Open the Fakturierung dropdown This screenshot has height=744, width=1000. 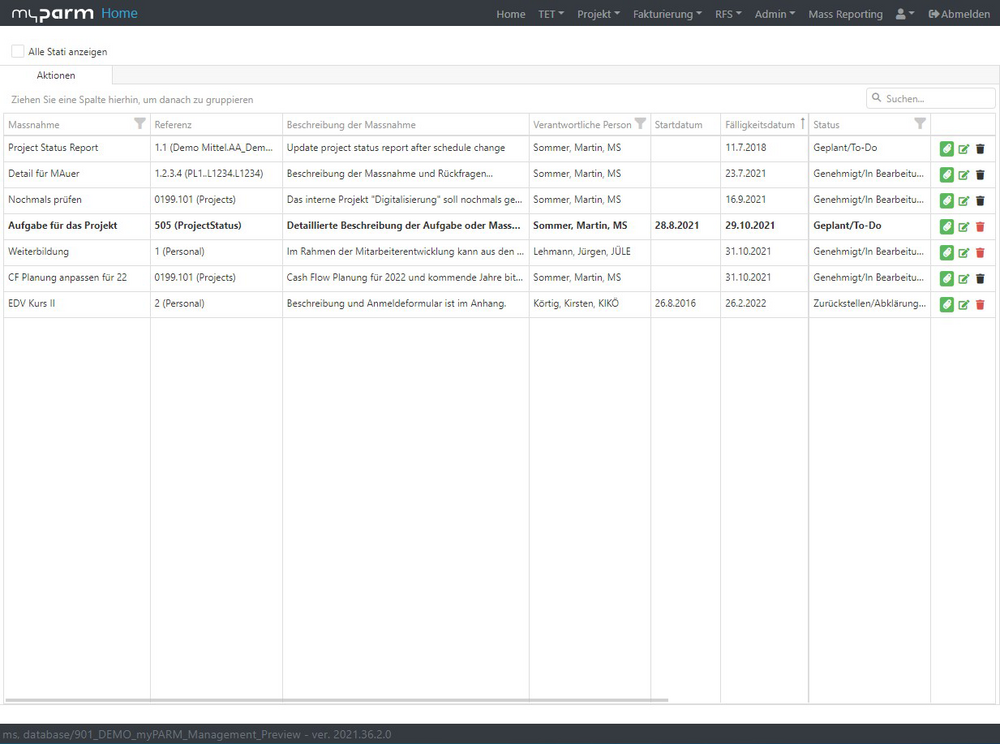coord(667,14)
